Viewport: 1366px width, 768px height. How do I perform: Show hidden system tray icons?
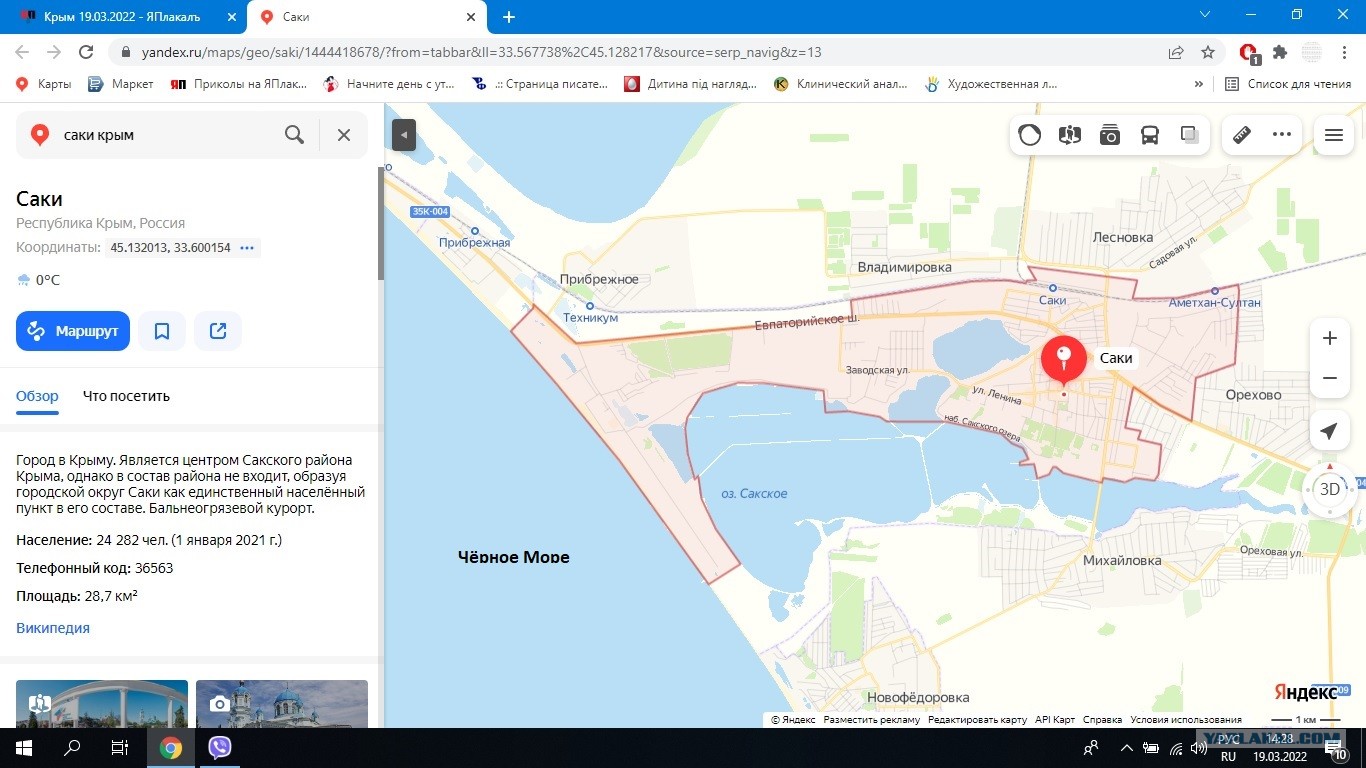(x=1127, y=747)
